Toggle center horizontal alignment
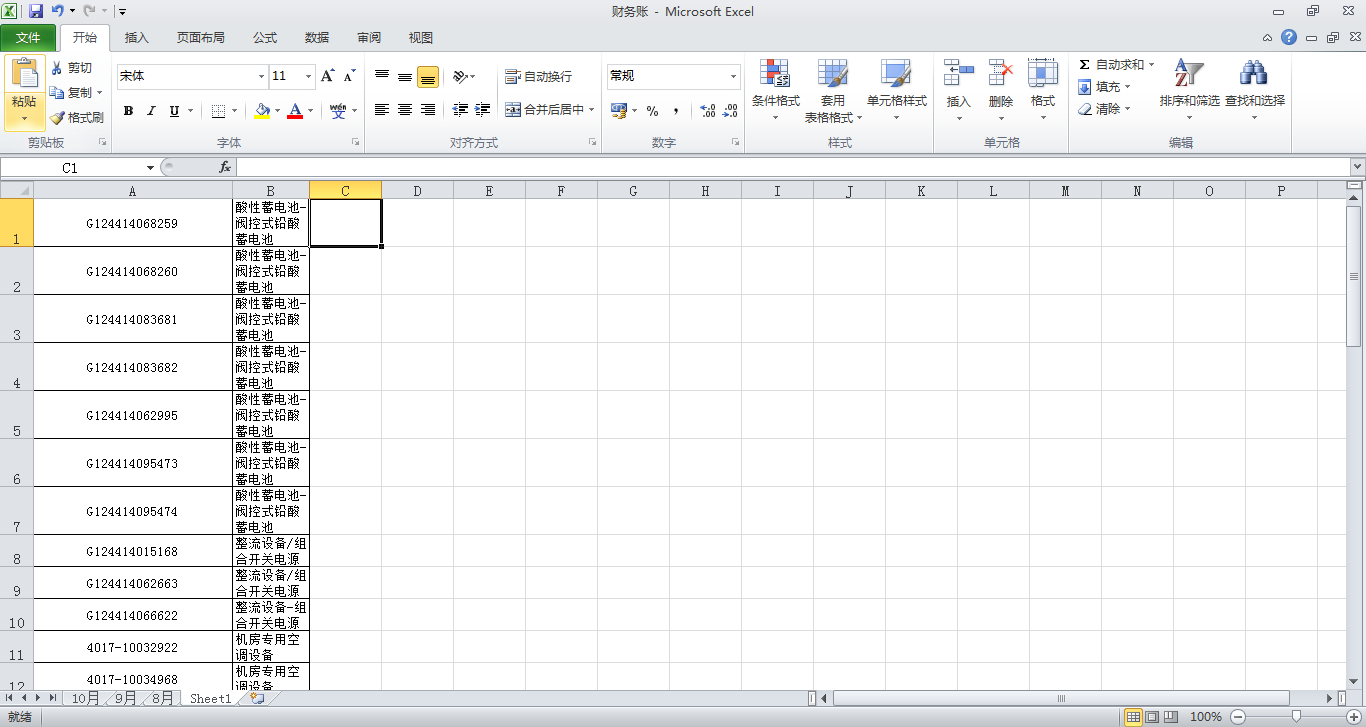The width and height of the screenshot is (1366, 727). (x=405, y=110)
